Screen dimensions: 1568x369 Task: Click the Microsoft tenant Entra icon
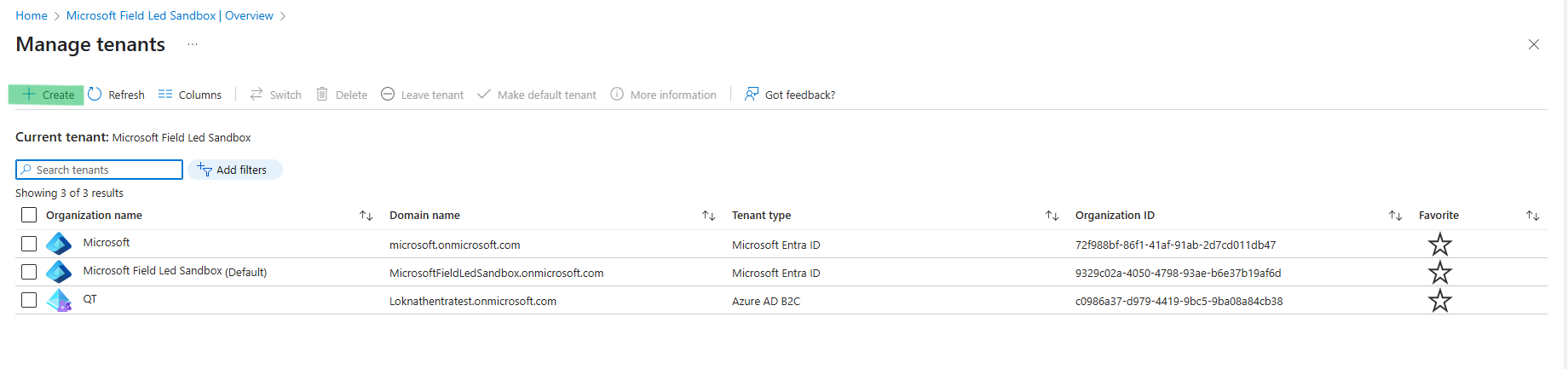point(59,244)
